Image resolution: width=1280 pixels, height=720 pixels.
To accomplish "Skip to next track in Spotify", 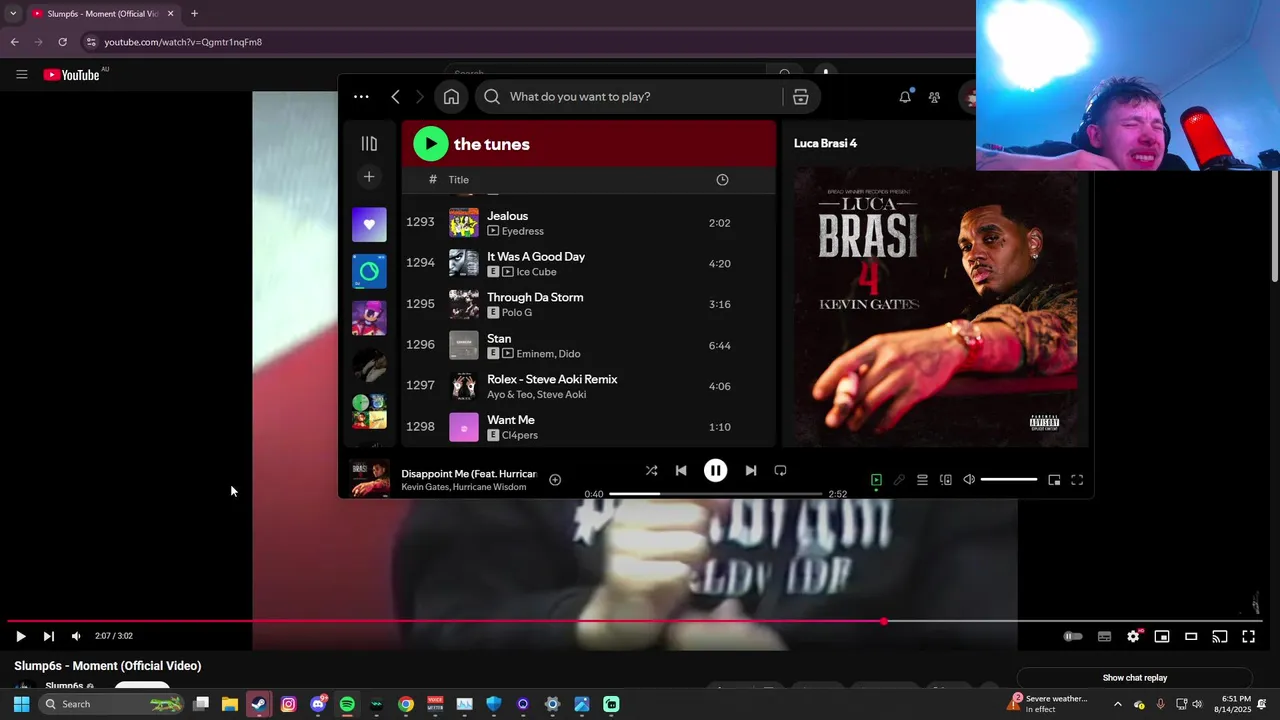I will tap(751, 471).
